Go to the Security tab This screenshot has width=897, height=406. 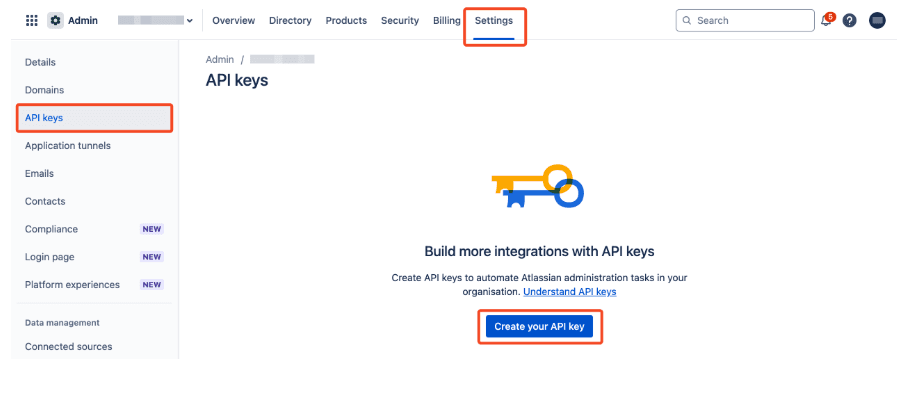[400, 21]
